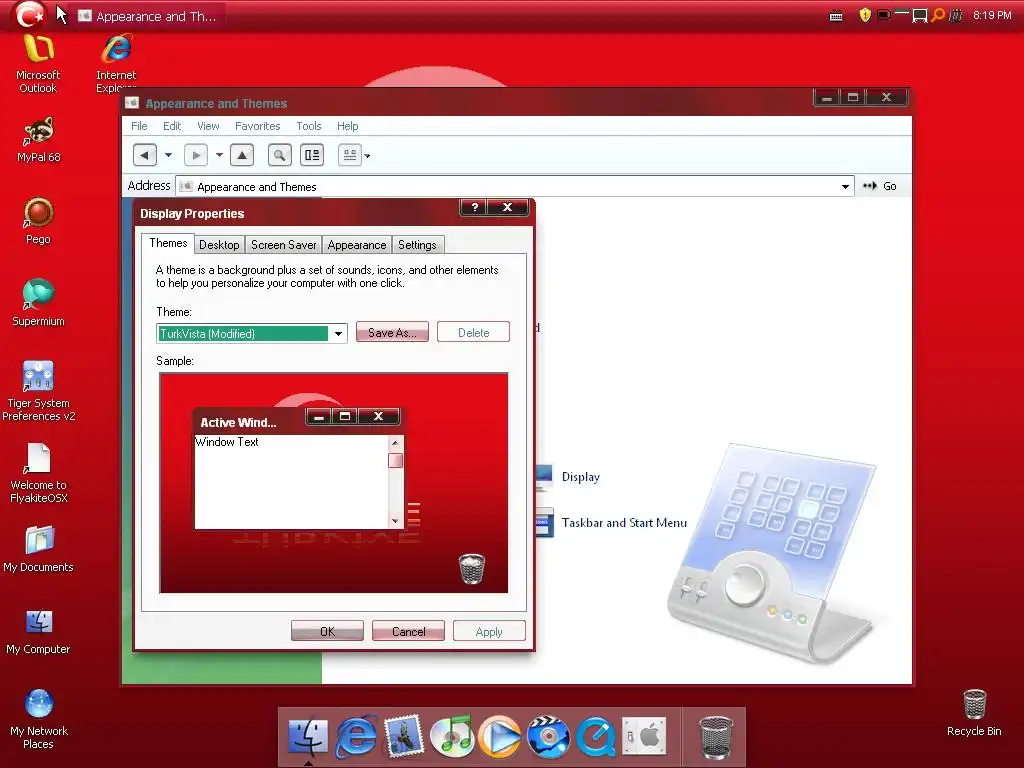
Task: Launch Supermium browser desktop icon
Action: tap(38, 302)
